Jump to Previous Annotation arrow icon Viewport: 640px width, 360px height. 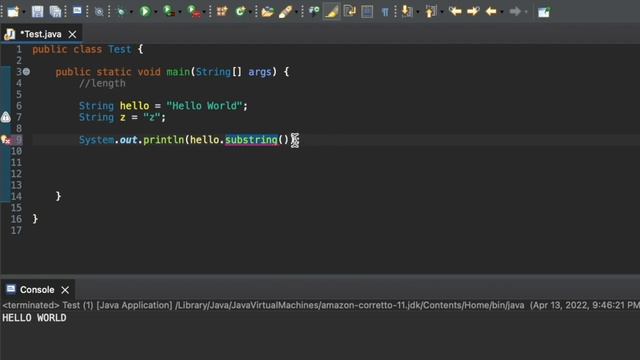pos(431,11)
